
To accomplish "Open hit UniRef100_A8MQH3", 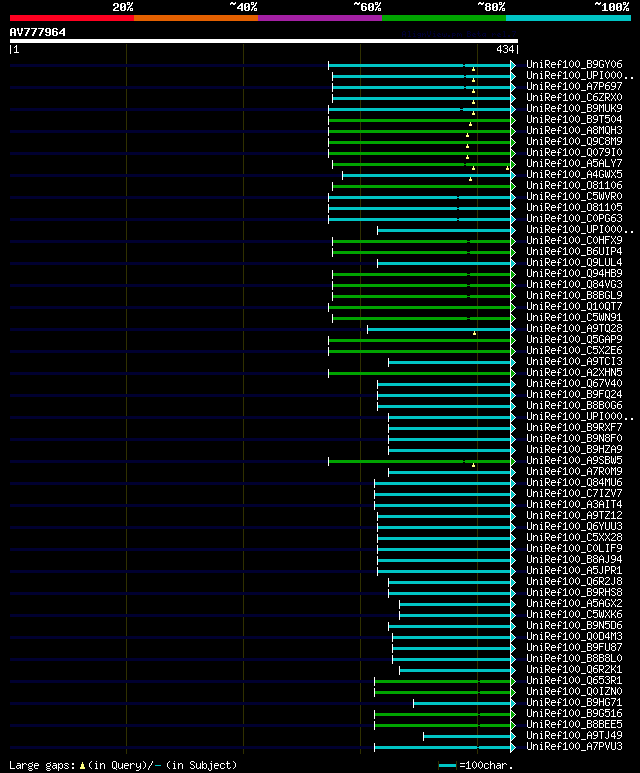I will tap(574, 131).
